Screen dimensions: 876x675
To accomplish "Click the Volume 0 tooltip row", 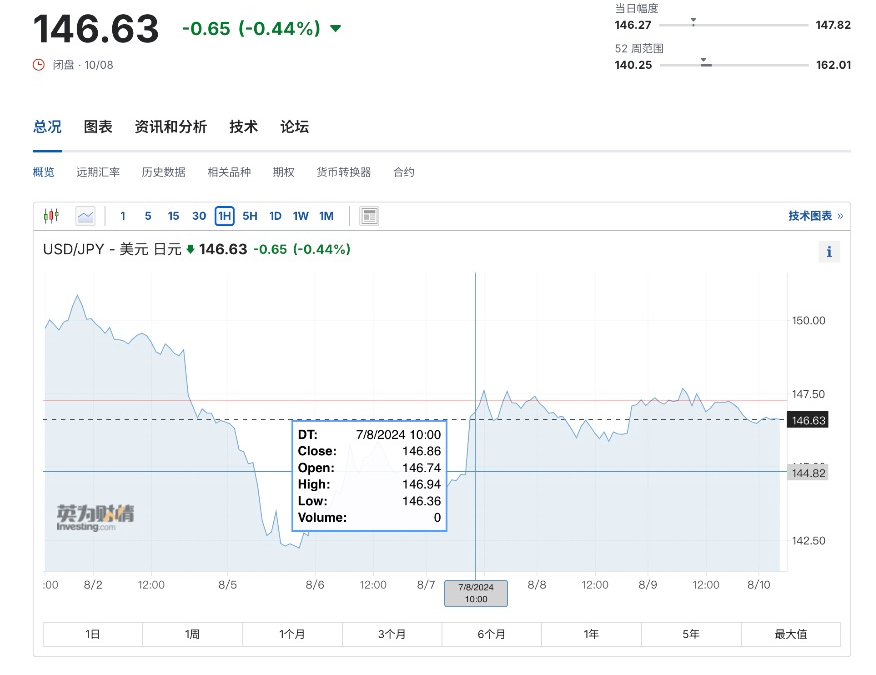I will 369,518.
